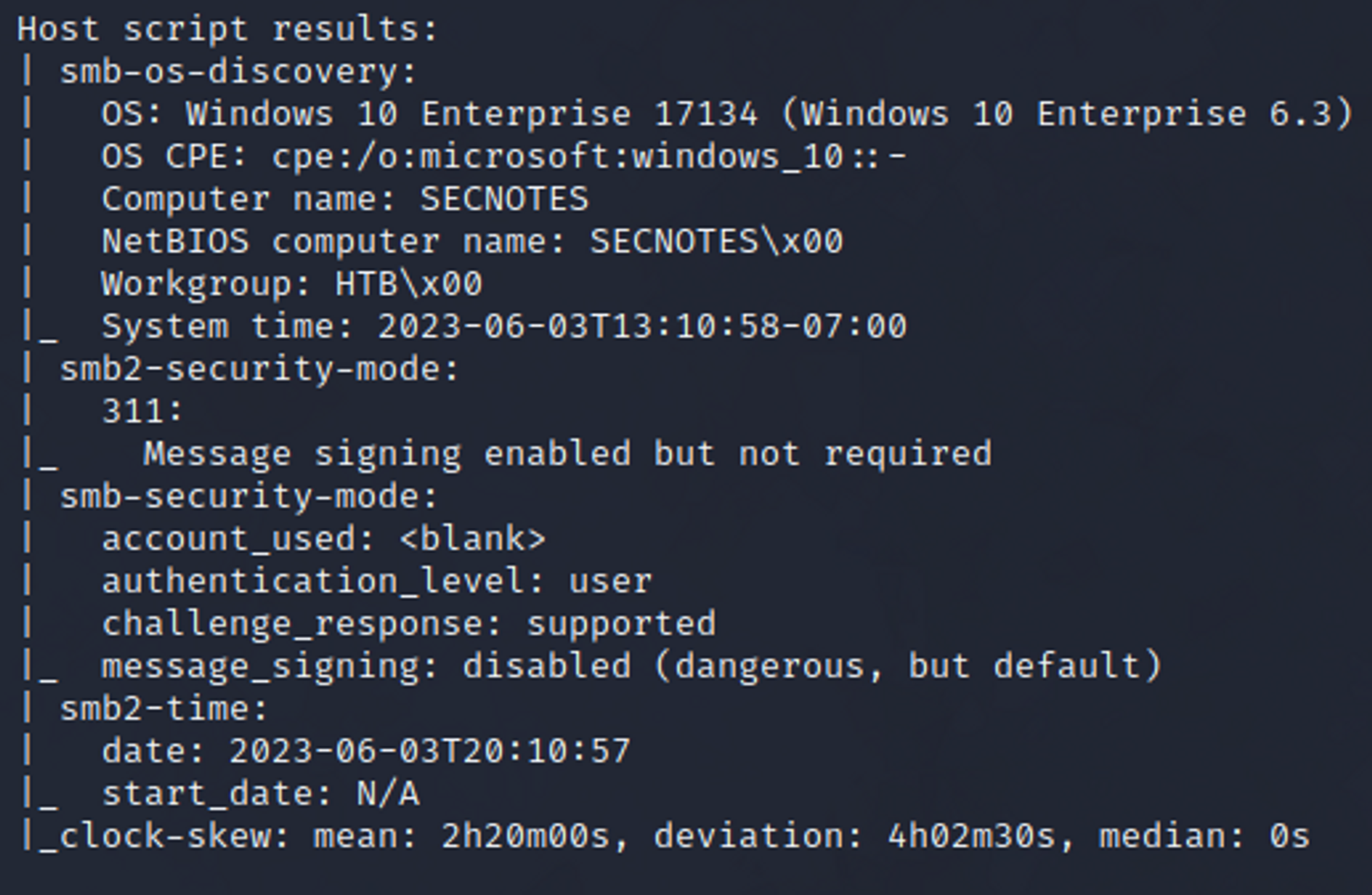Click the 'authentication_level: user' line
Screen dimensions: 1372x895
pyautogui.click(x=377, y=581)
